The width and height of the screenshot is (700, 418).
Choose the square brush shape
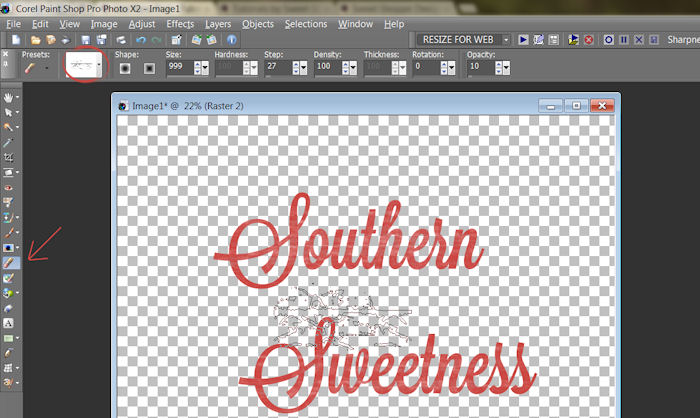click(149, 69)
